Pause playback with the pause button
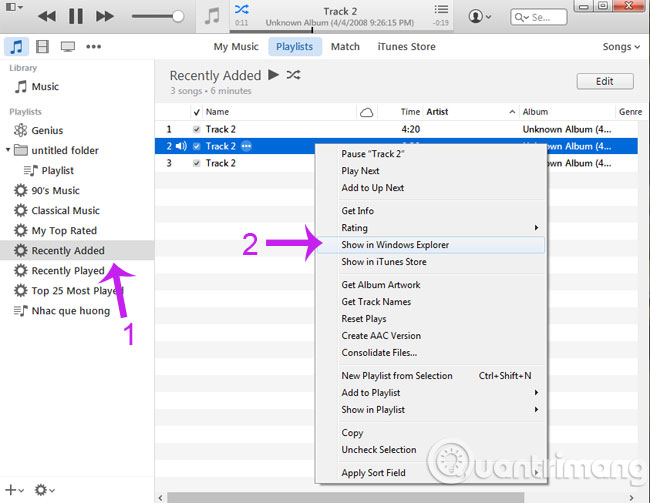 pos(76,16)
